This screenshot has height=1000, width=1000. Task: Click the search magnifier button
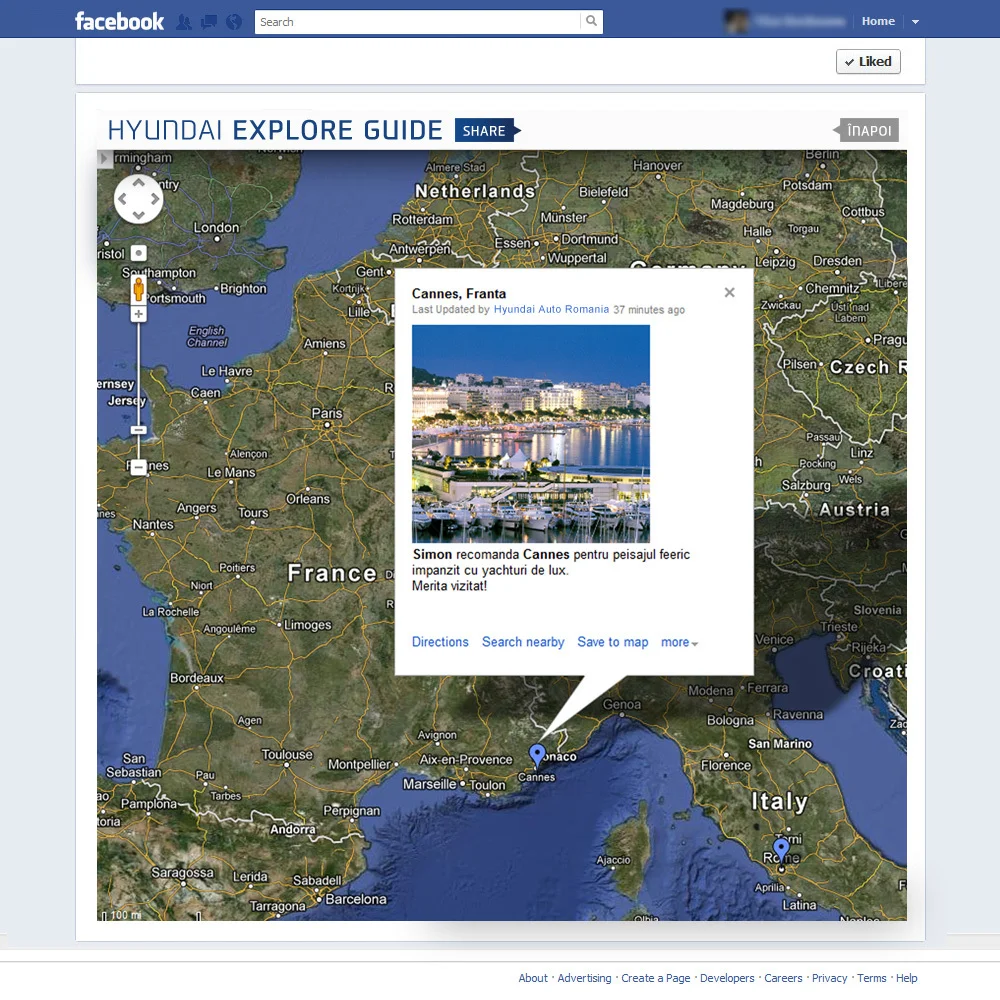pos(591,22)
